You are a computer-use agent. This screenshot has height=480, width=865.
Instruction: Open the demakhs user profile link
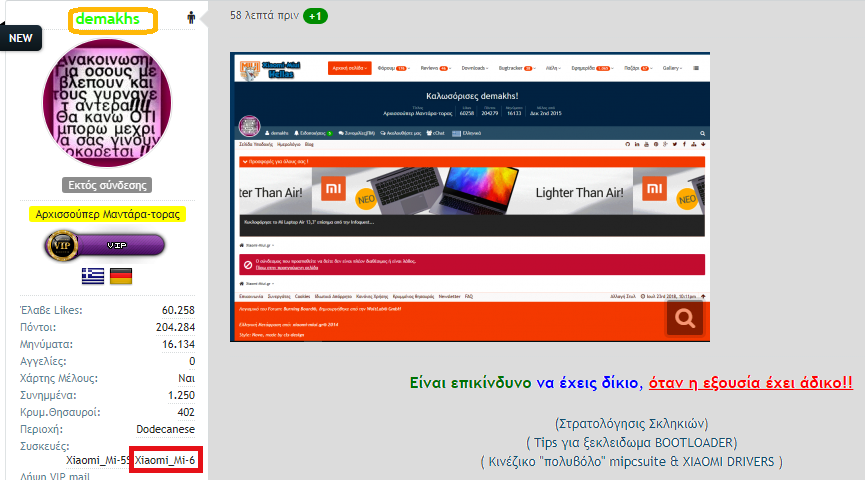108,19
